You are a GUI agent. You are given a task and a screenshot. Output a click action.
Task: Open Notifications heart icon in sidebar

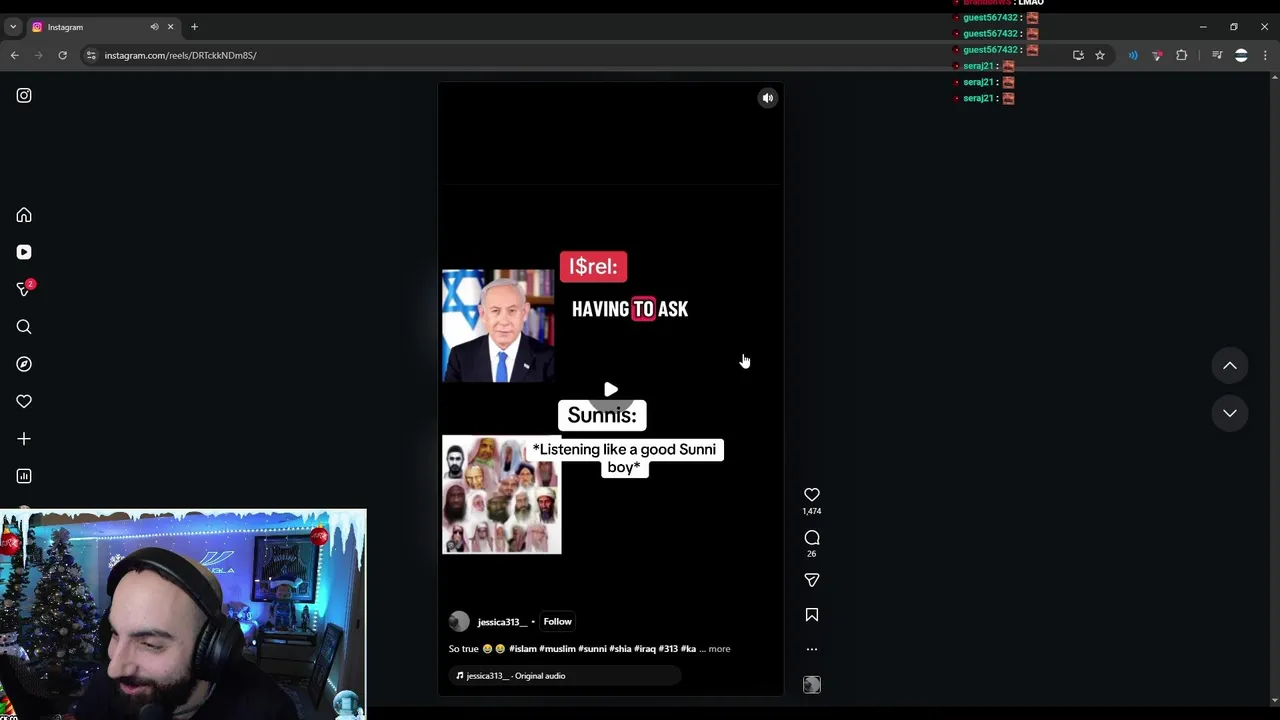click(x=24, y=401)
